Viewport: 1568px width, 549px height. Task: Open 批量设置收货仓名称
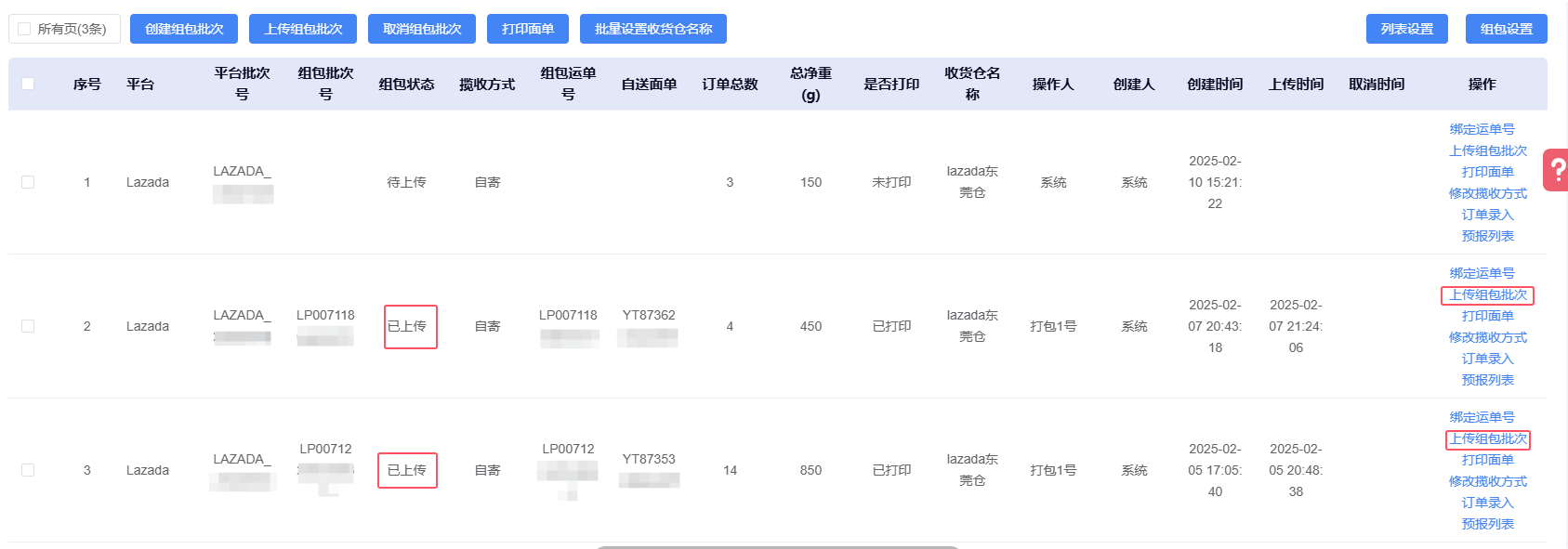653,29
